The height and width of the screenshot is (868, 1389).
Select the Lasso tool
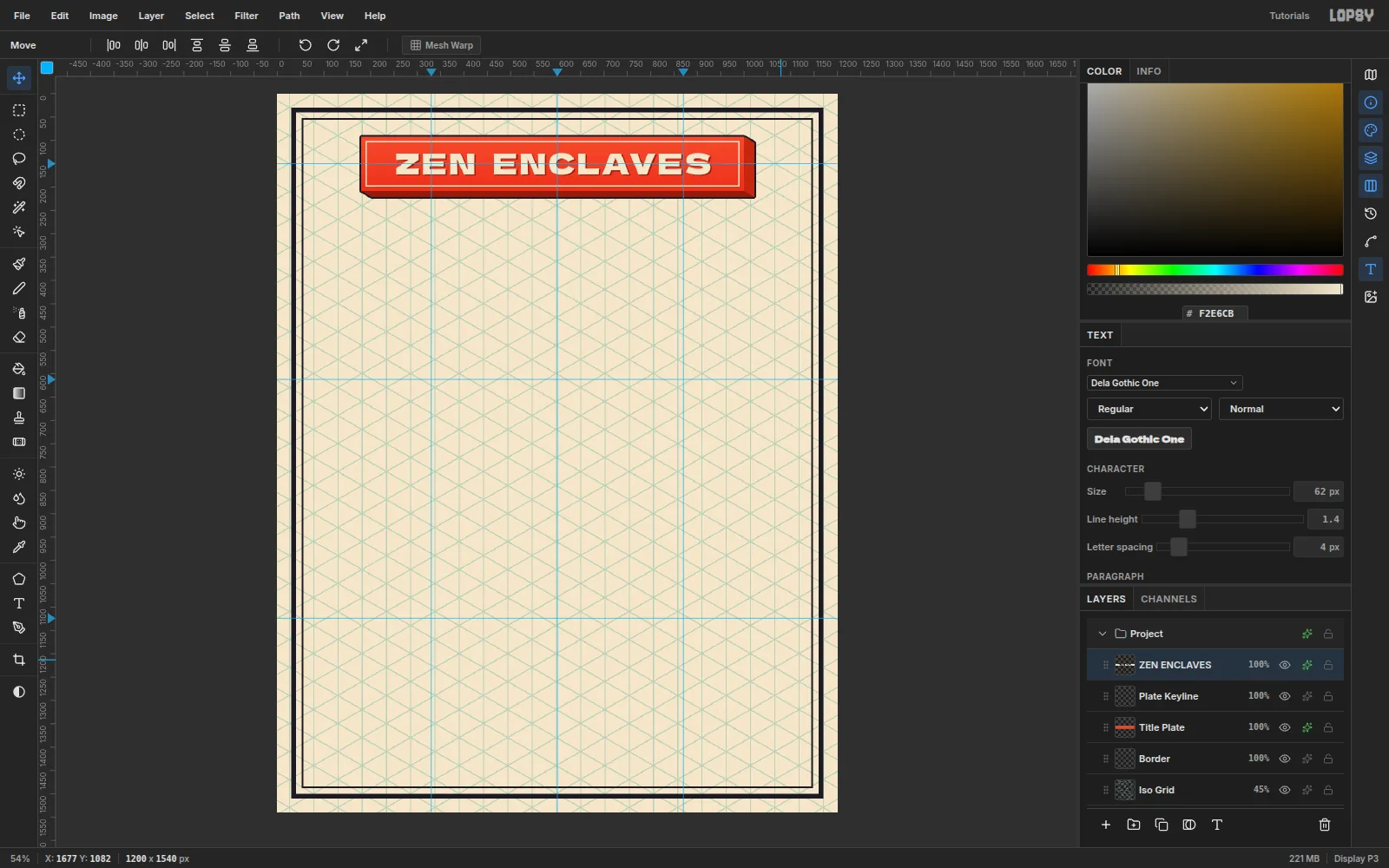[x=19, y=159]
